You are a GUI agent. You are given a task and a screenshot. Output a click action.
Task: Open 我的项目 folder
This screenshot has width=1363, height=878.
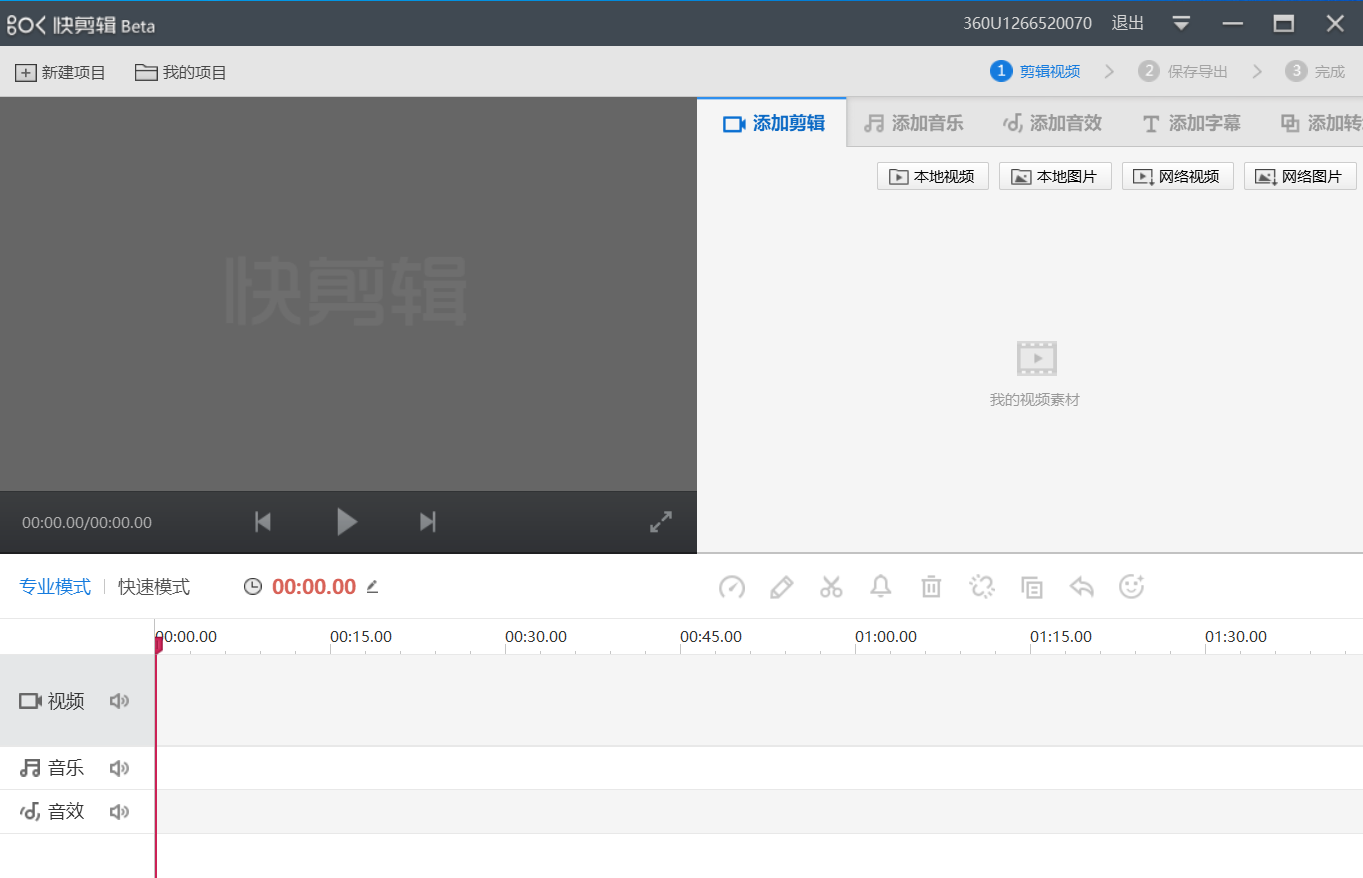[181, 72]
